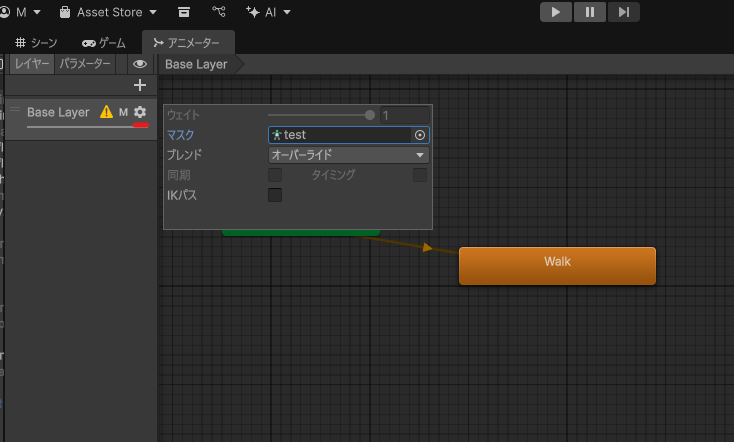Image resolution: width=734 pixels, height=442 pixels.
Task: Add a new layer with plus icon
Action: [140, 85]
